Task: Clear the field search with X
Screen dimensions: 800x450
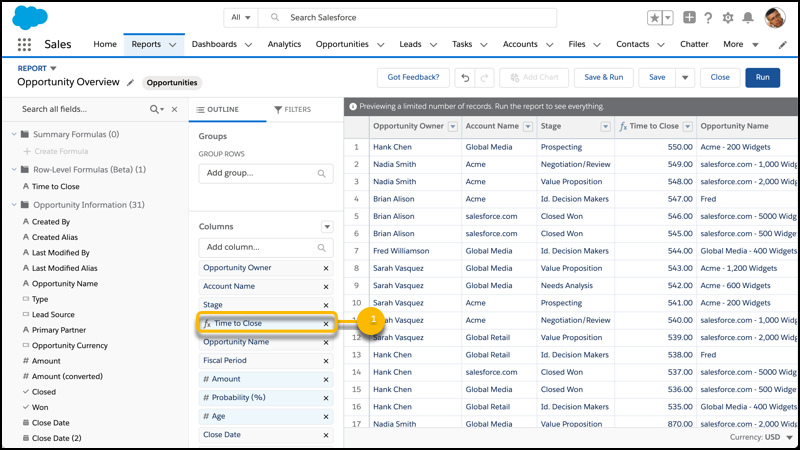Action: tap(174, 109)
